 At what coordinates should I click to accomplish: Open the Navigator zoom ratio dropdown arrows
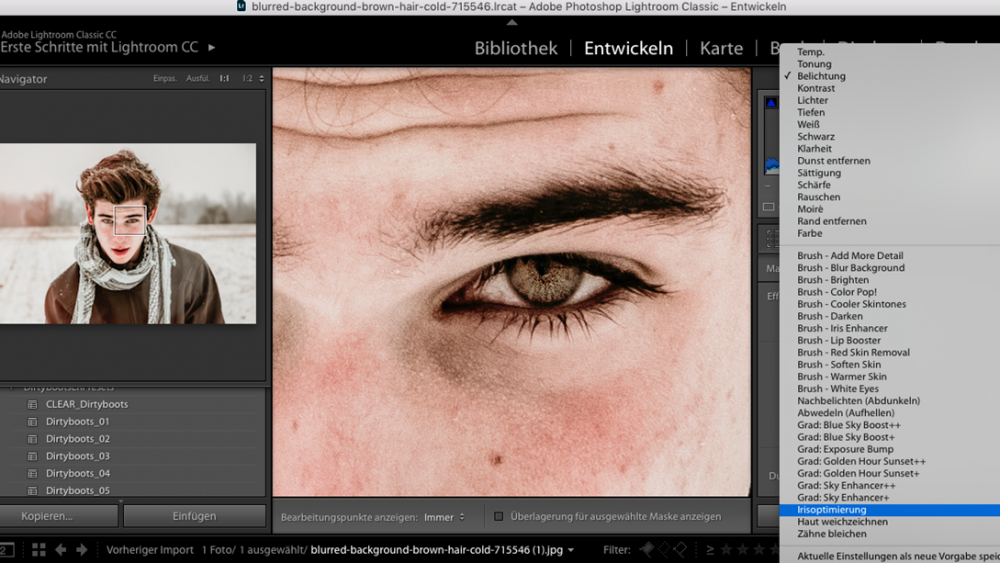click(x=261, y=78)
